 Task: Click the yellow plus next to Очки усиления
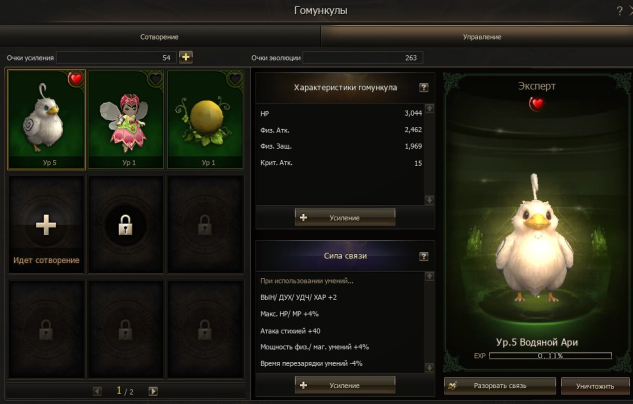(x=186, y=57)
